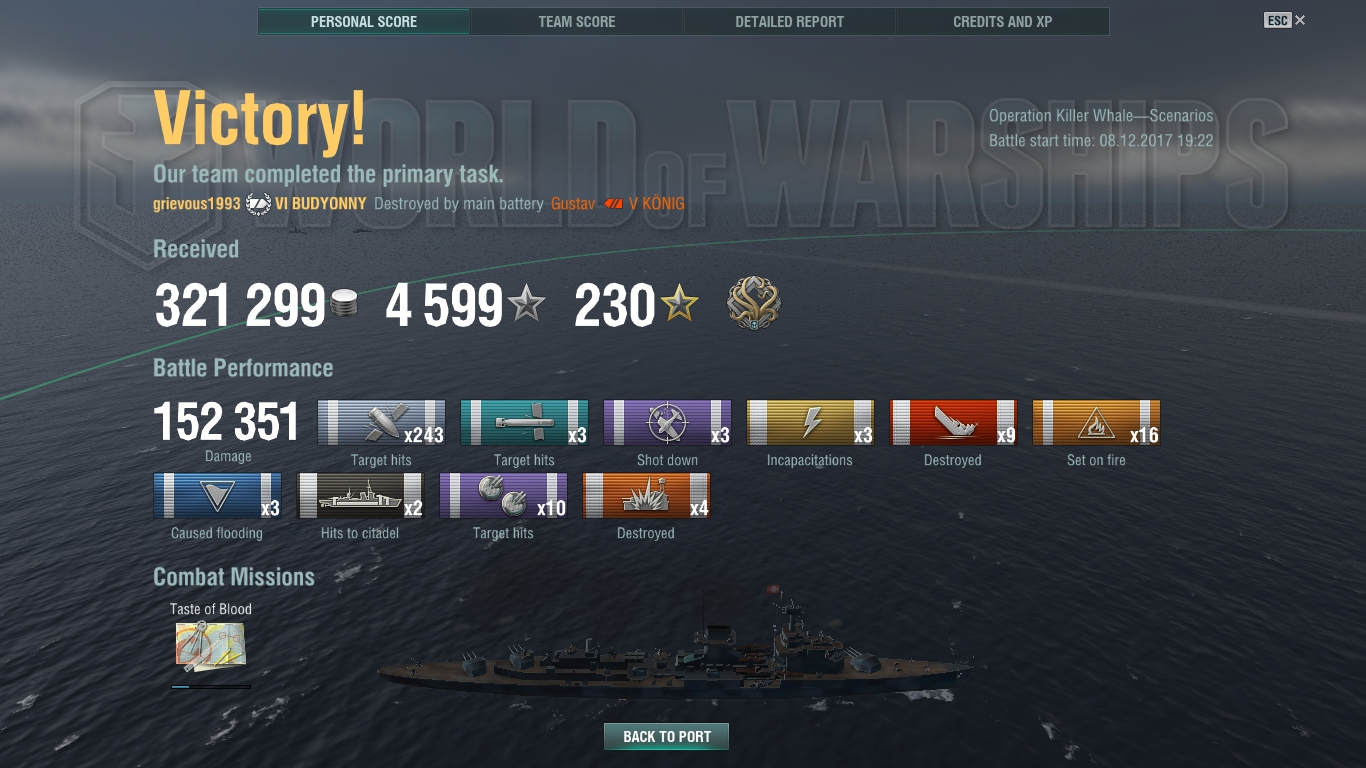Select the Hits to citadel ribbon
1366x768 pixels.
click(x=360, y=496)
